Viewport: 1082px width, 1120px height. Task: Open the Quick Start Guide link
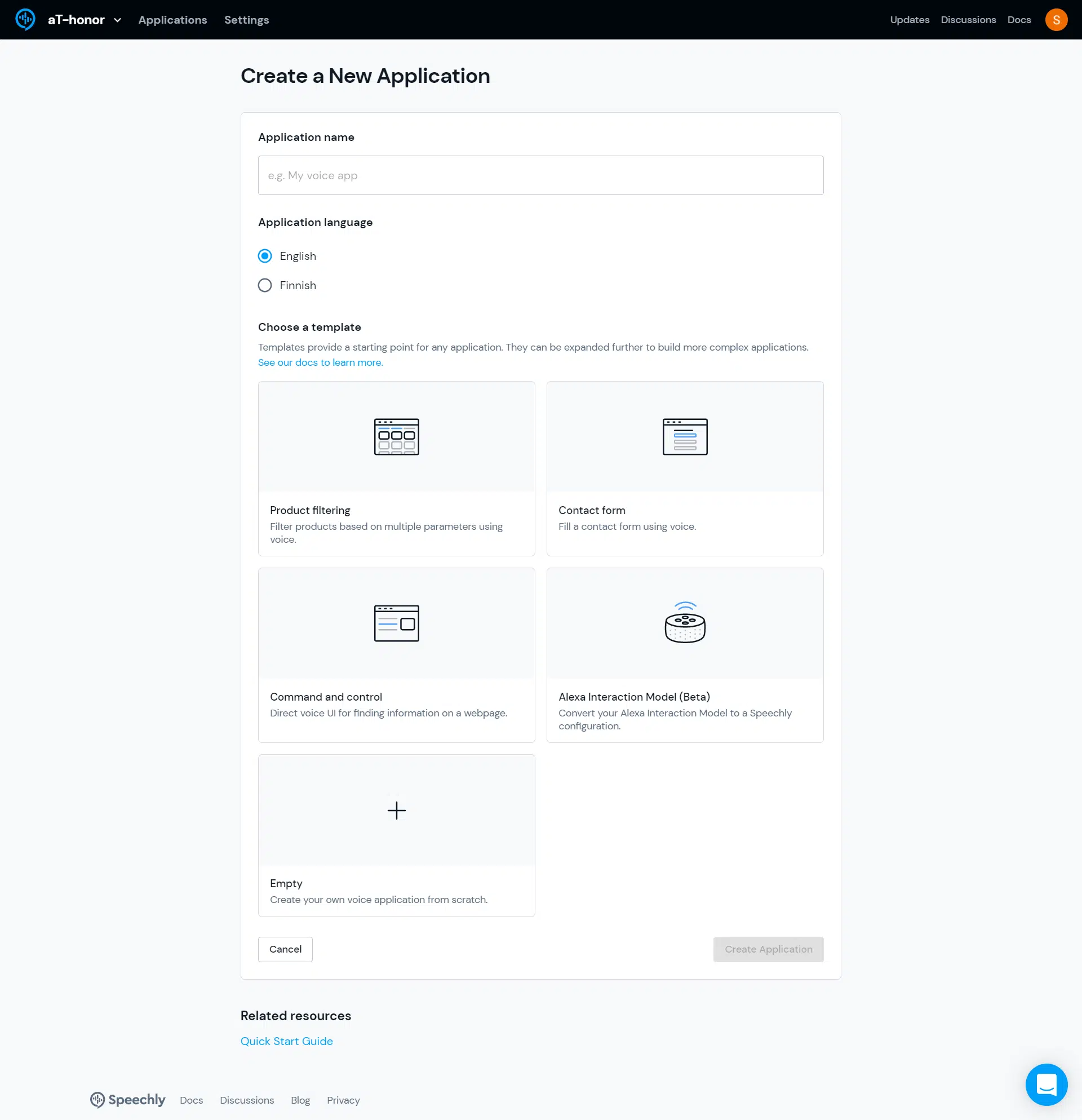pos(286,1041)
